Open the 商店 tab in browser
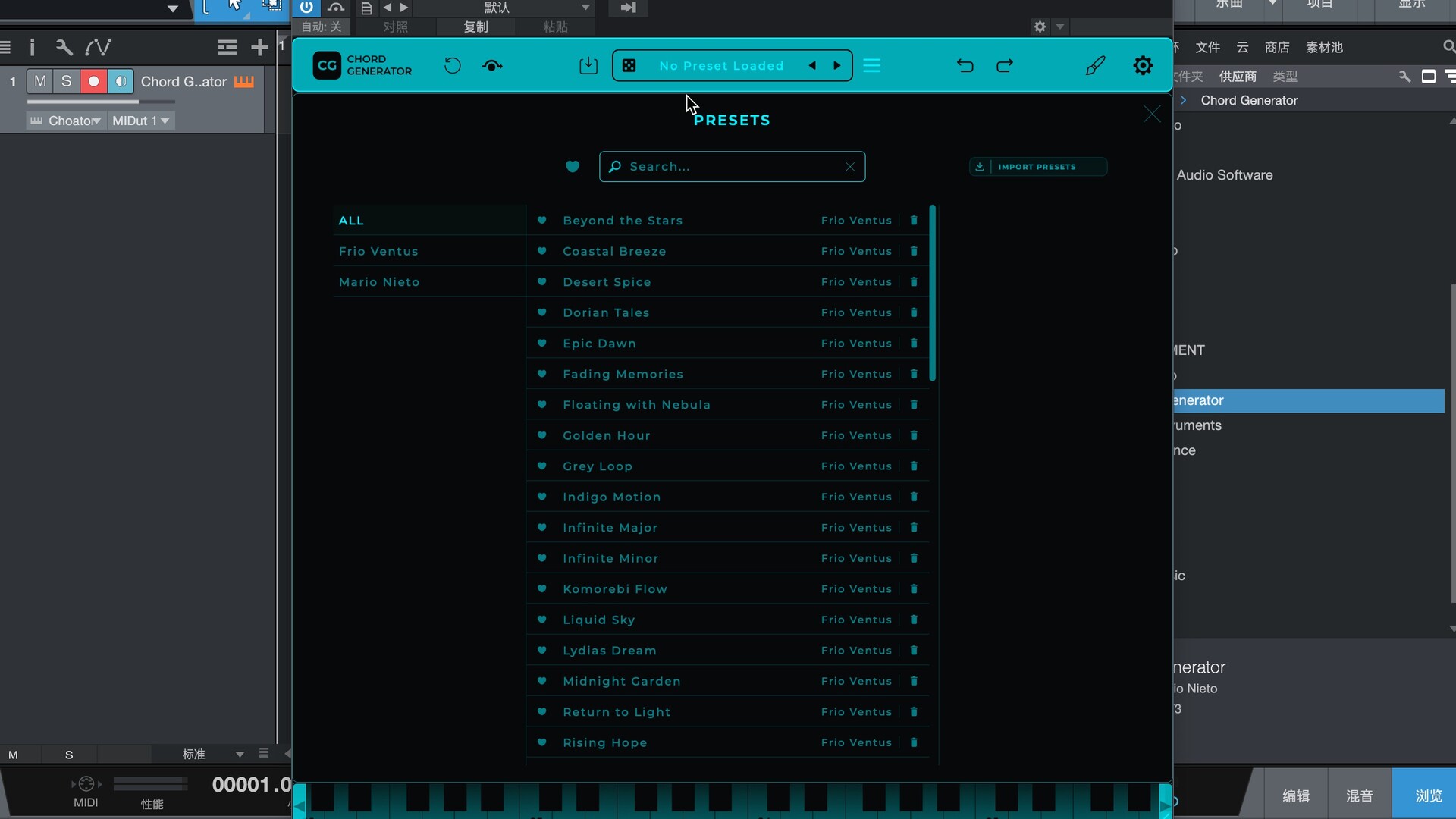Image resolution: width=1456 pixels, height=819 pixels. [x=1277, y=47]
